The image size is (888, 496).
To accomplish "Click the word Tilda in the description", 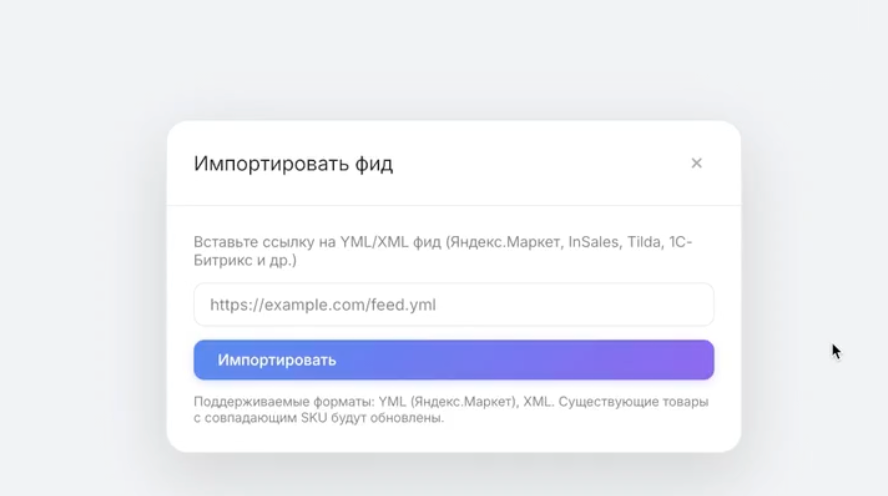I will (644, 242).
